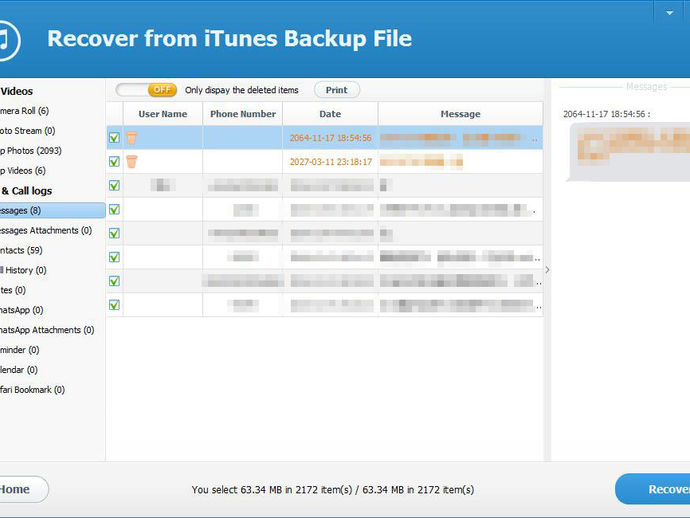
Task: Sort by the User Name column header
Action: point(163,114)
